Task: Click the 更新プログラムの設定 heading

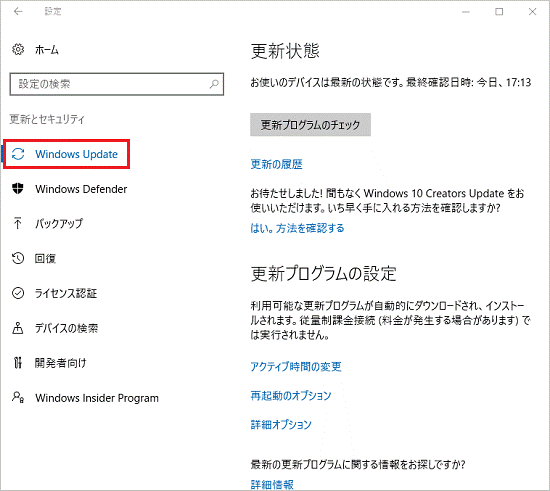Action: click(323, 274)
